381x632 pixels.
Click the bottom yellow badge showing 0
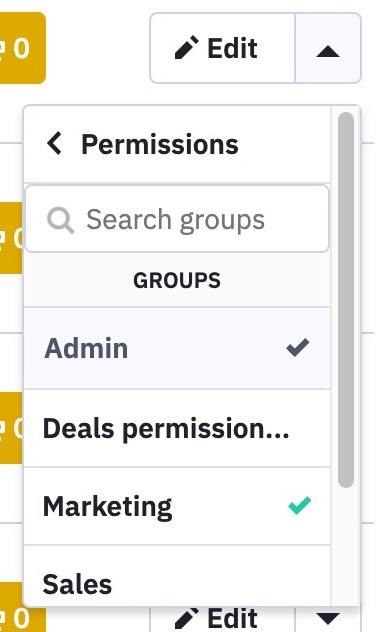(23, 607)
